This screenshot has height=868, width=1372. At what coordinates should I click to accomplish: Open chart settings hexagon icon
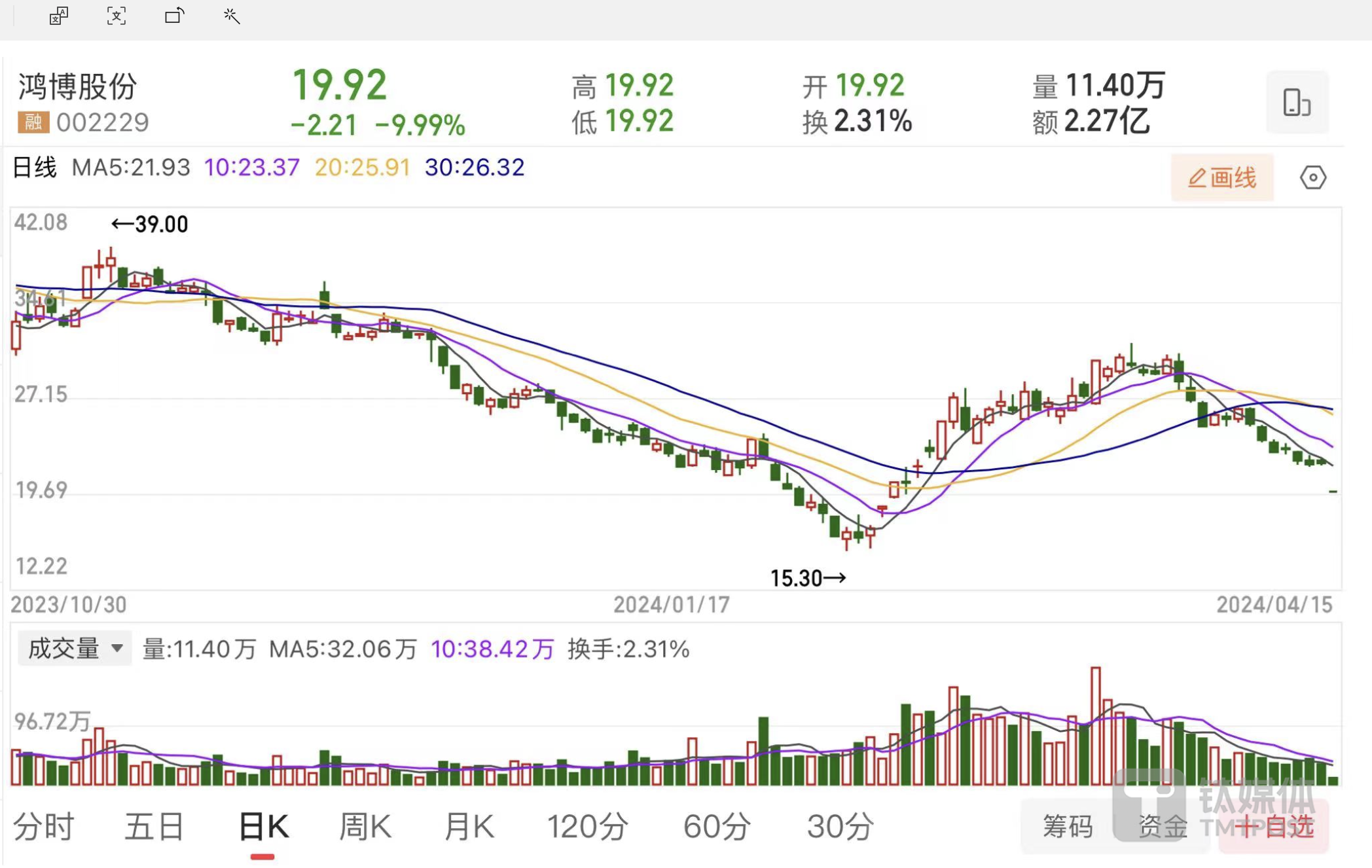click(1312, 177)
